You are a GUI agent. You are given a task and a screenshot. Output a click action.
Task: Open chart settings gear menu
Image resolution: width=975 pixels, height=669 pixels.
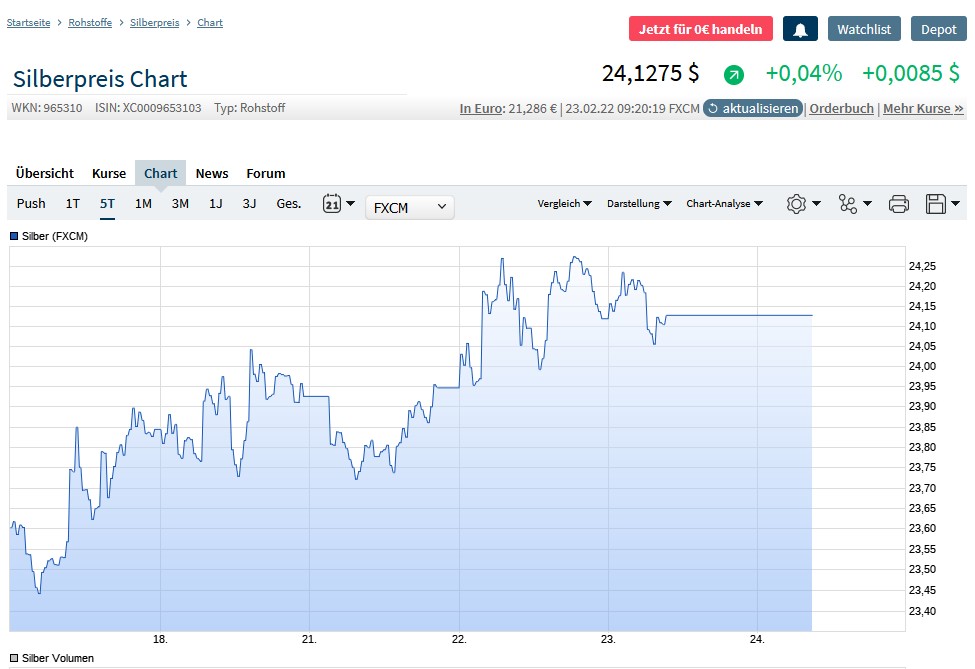(797, 204)
